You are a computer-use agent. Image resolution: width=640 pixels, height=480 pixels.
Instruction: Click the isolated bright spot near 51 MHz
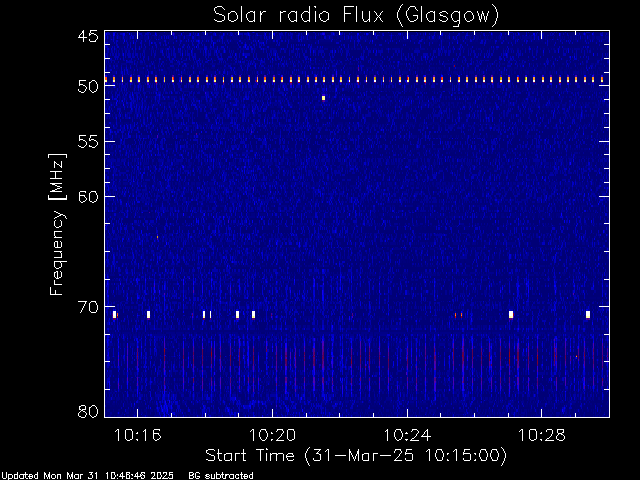click(323, 98)
